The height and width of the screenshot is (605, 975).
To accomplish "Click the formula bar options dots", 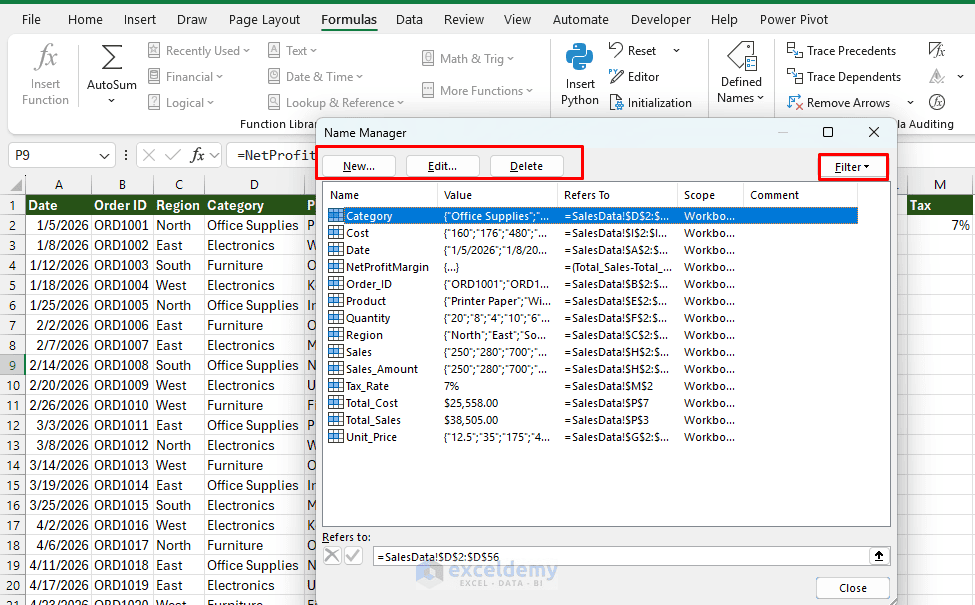I will 126,155.
